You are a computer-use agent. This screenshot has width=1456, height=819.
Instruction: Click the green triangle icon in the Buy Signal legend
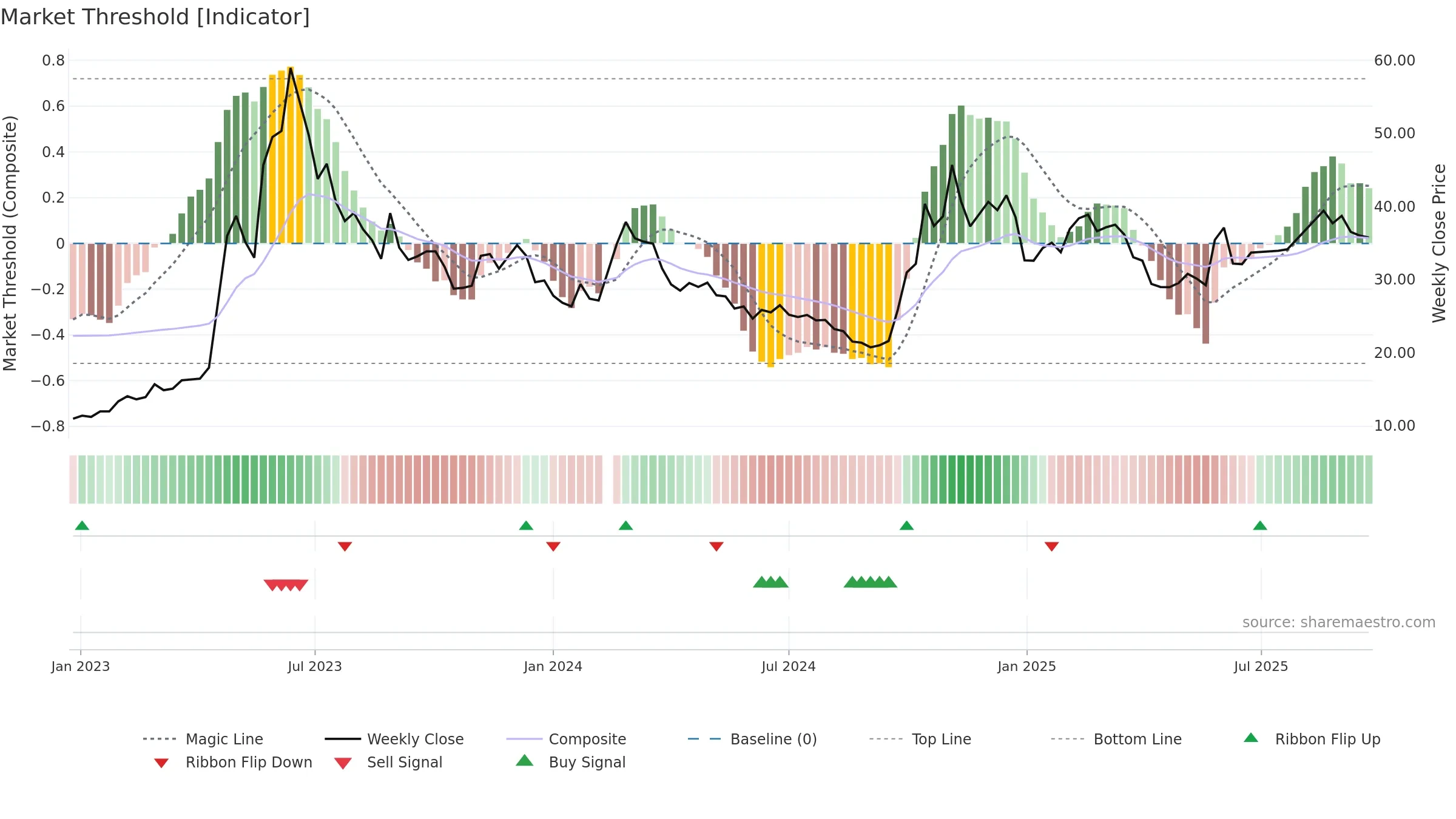[x=525, y=760]
